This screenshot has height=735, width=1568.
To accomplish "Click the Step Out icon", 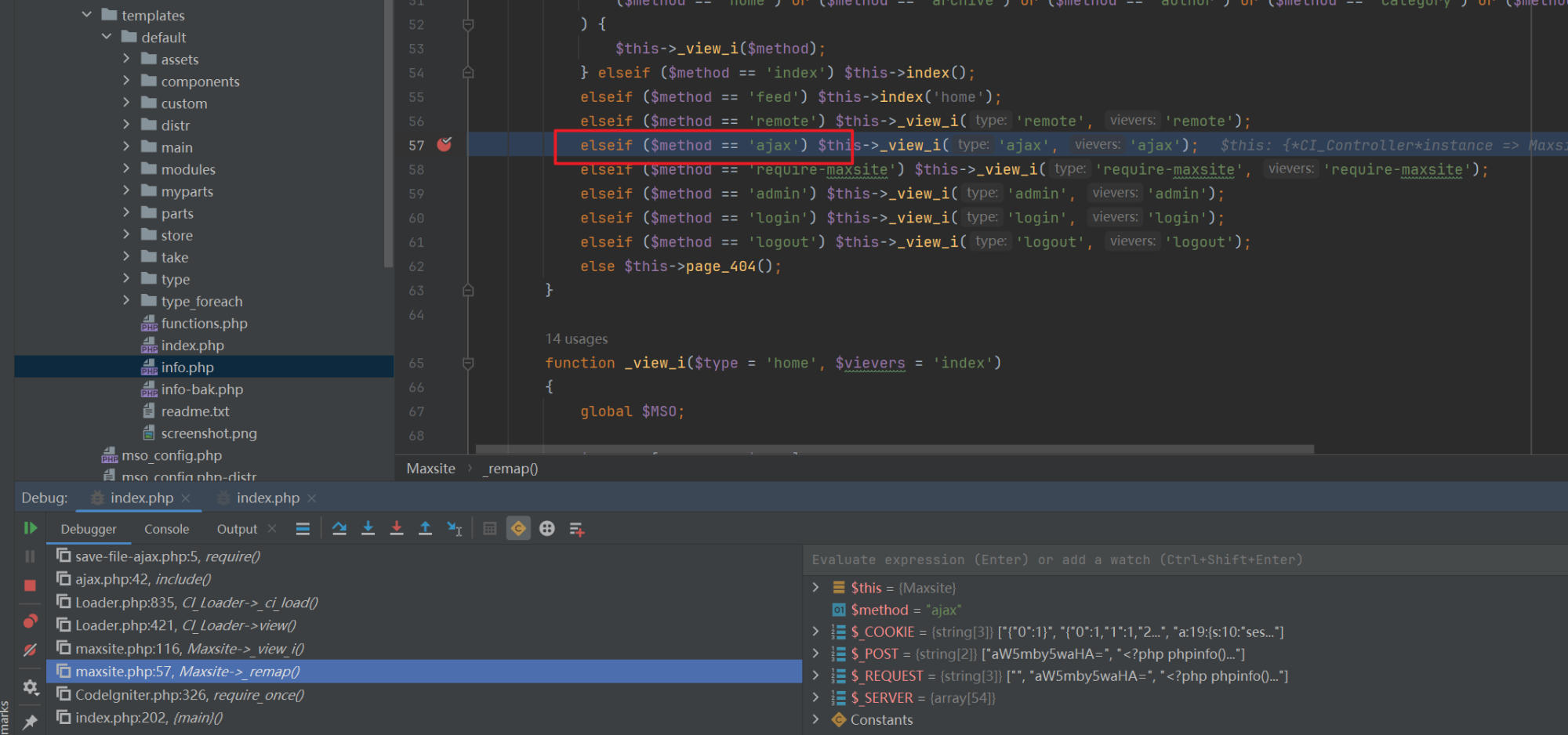I will click(425, 529).
